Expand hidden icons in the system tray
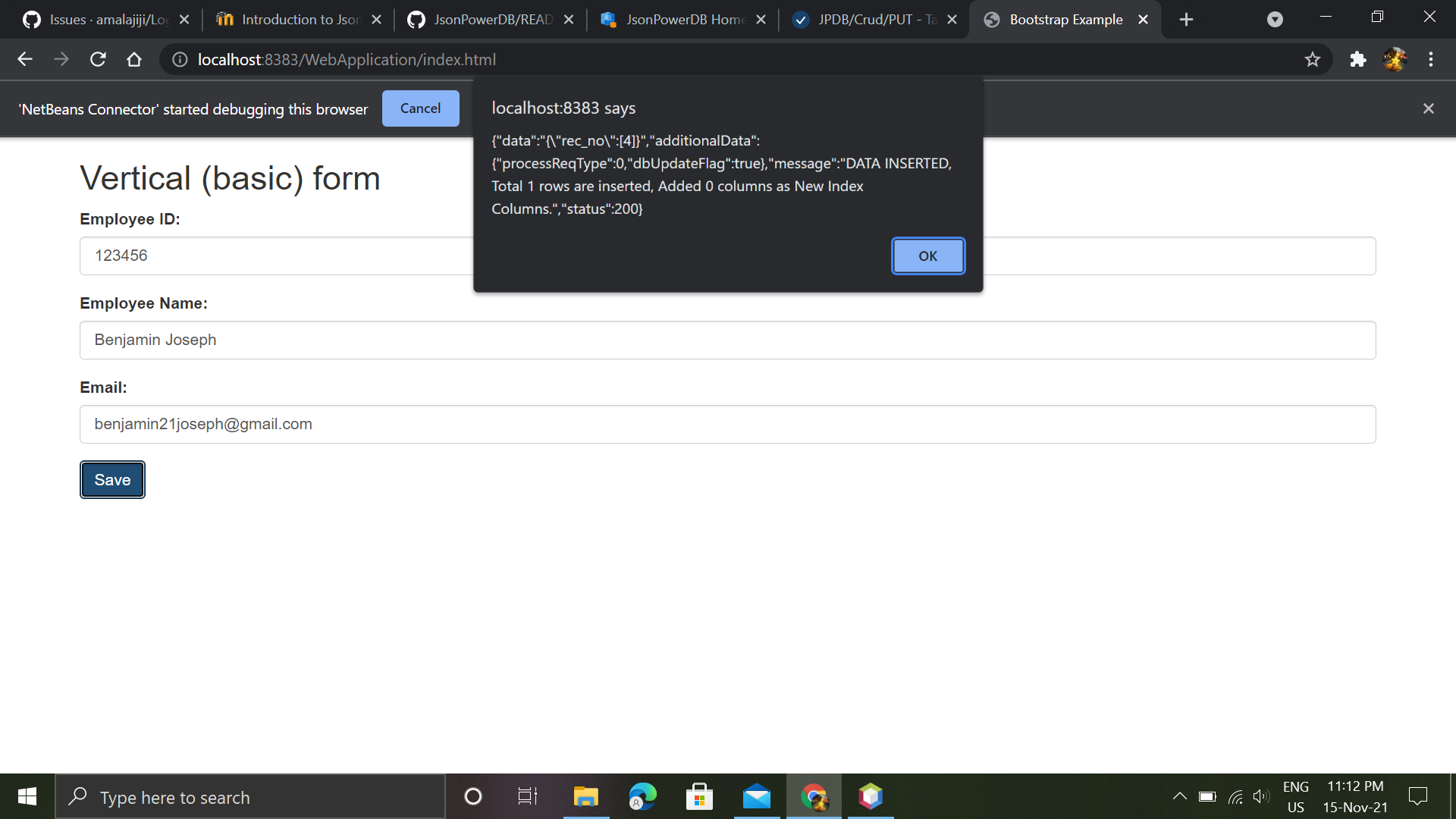The image size is (1456, 819). coord(1180,796)
